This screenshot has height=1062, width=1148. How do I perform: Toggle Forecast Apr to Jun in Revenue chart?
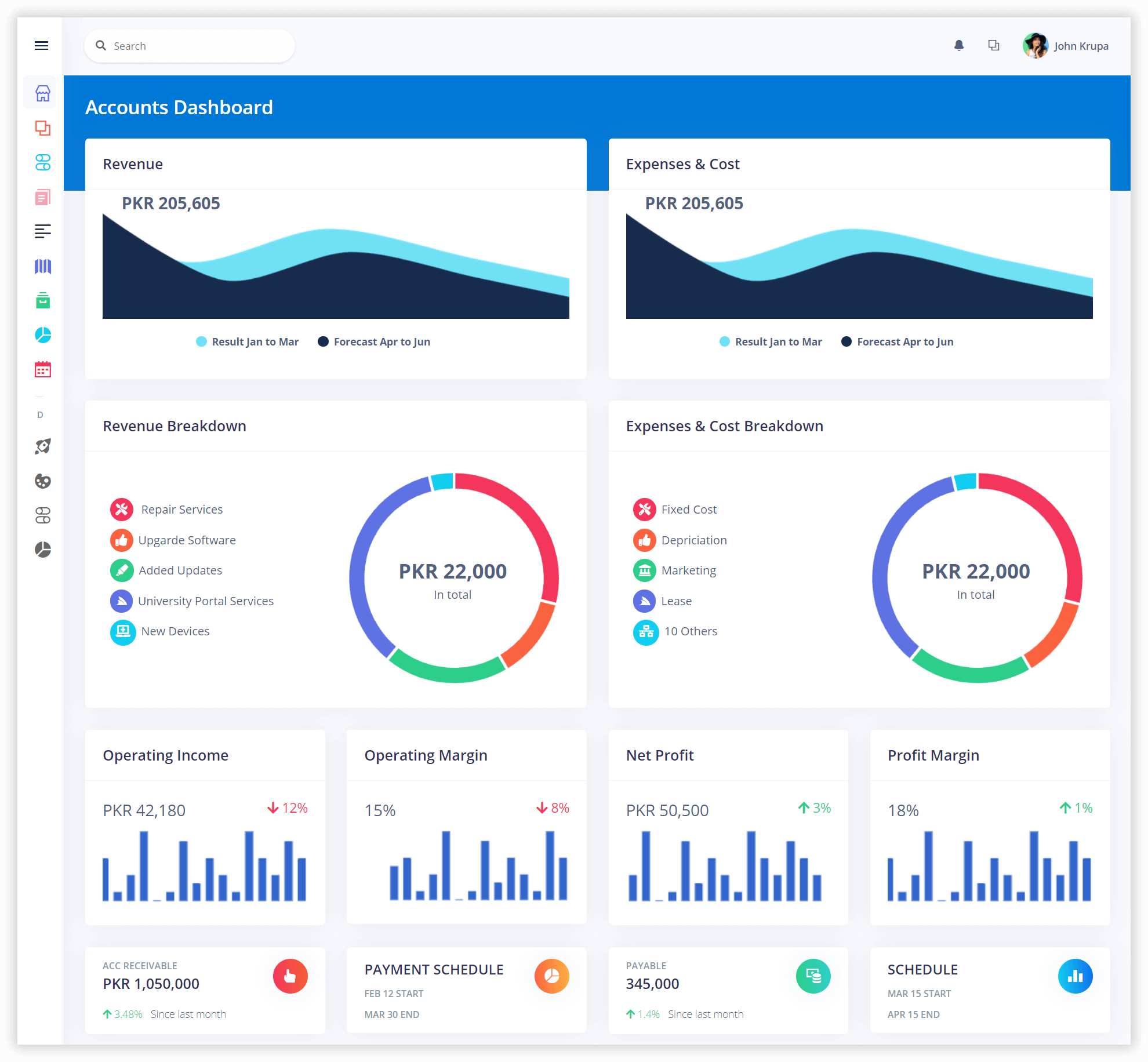point(374,341)
